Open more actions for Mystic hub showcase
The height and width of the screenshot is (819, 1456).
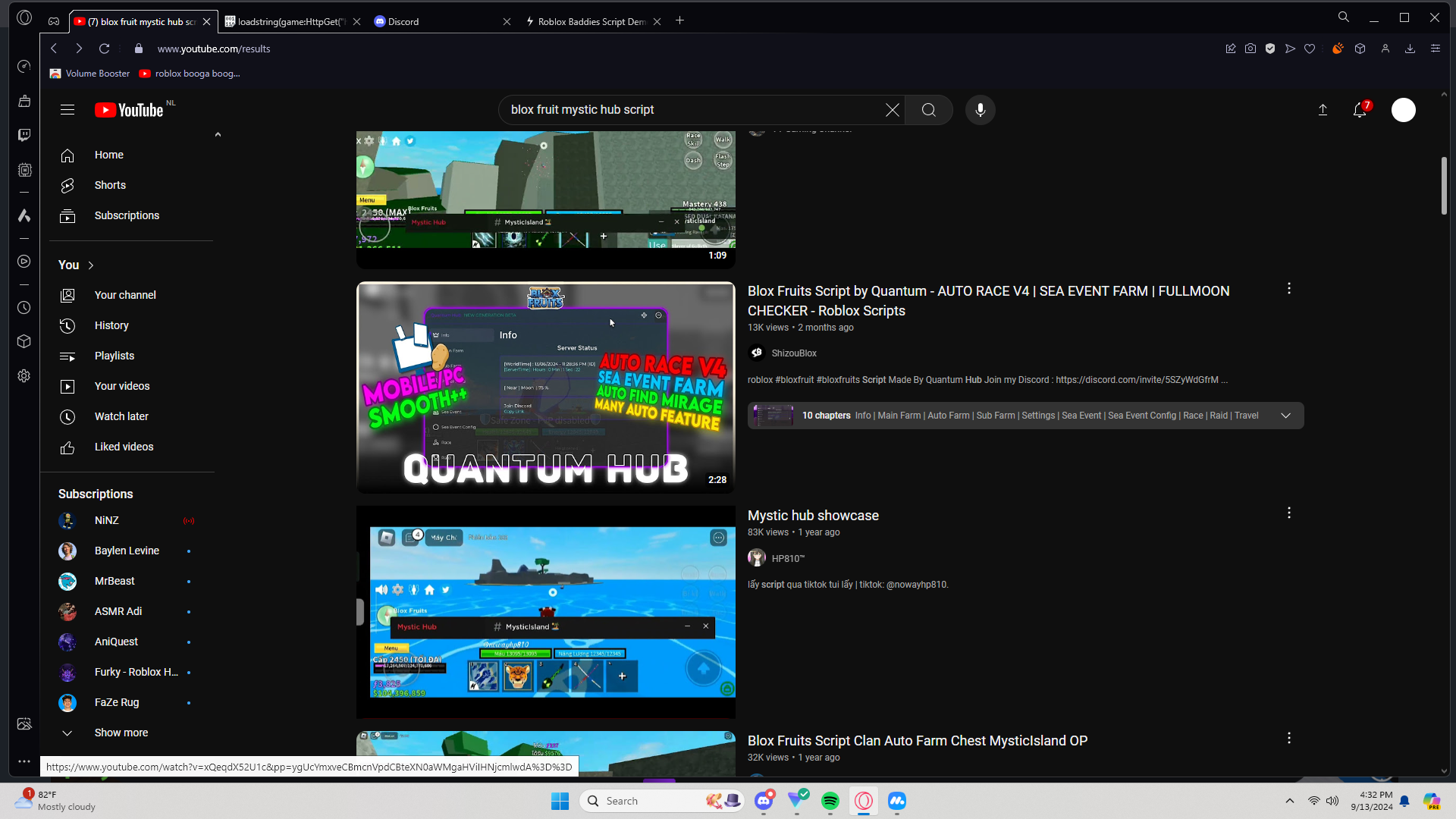(x=1289, y=513)
